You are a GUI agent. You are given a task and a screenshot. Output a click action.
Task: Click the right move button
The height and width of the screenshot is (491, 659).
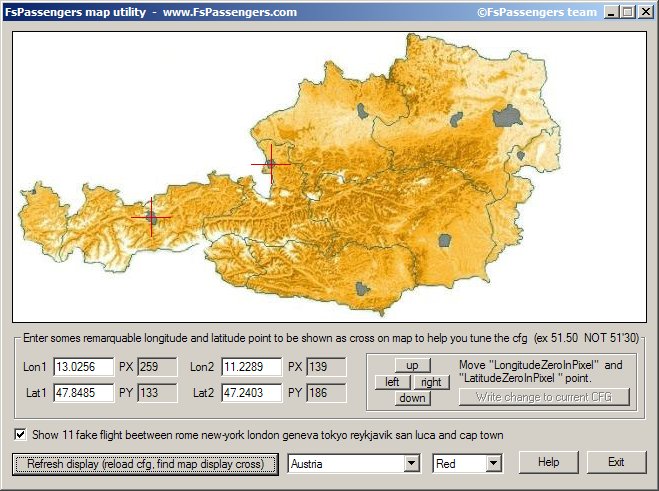pyautogui.click(x=431, y=382)
